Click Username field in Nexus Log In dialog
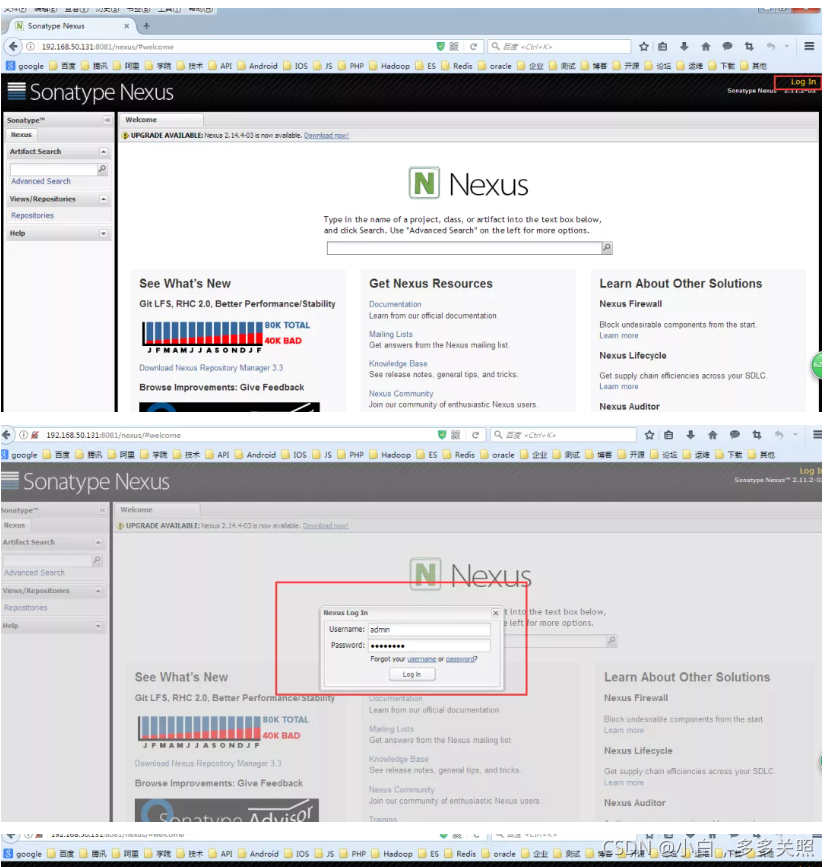Viewport: 830px width, 867px height. [x=429, y=630]
